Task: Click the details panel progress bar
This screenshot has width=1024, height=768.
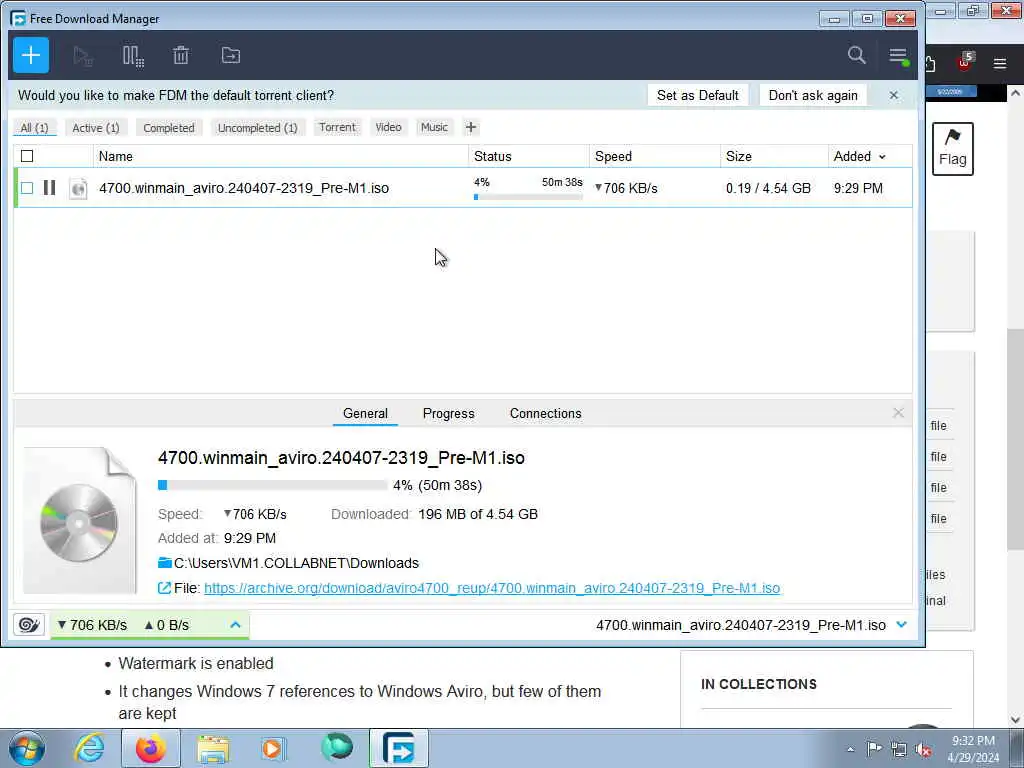Action: tap(272, 485)
